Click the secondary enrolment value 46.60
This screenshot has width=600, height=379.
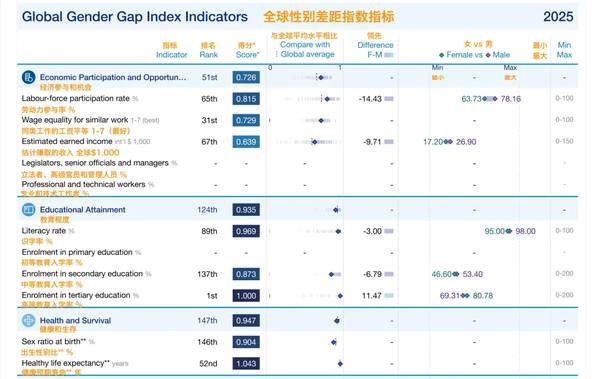(x=442, y=274)
